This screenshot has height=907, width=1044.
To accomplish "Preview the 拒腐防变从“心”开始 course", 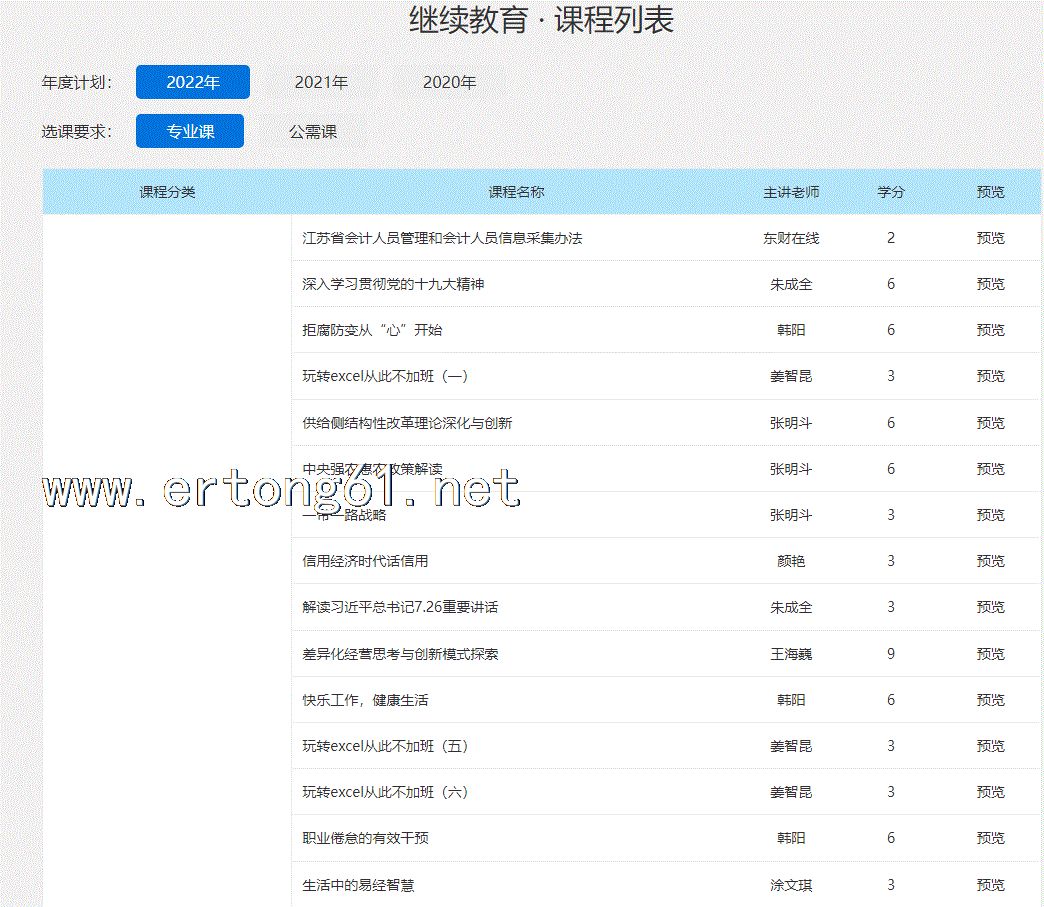I will pos(990,330).
